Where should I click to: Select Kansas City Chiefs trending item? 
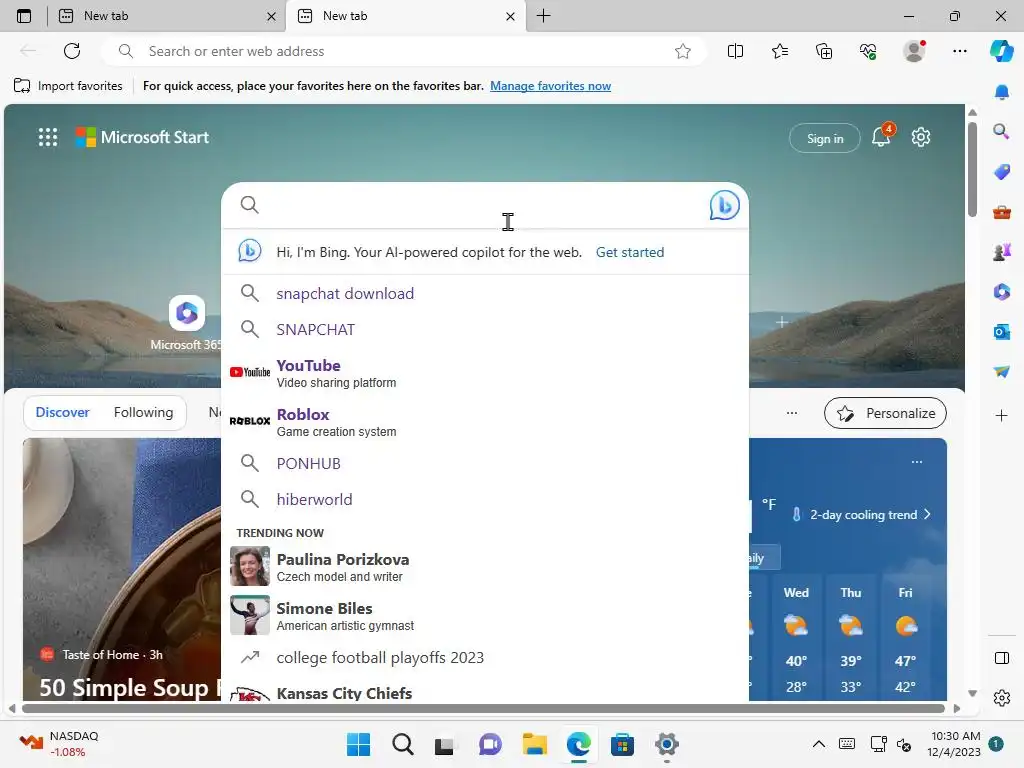tap(485, 690)
